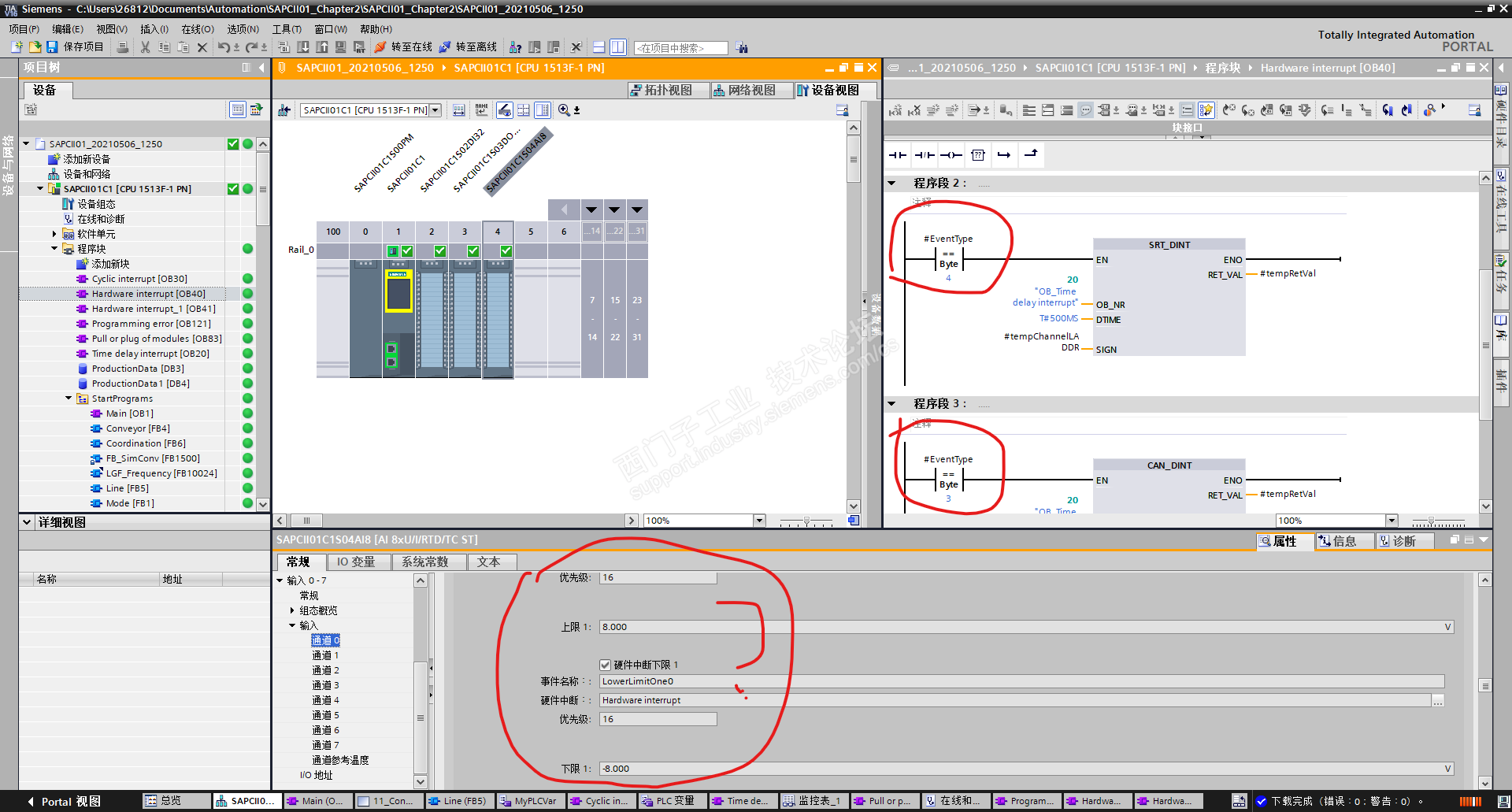Collapse program segment 3 network
This screenshot has width=1512, height=812.
pos(891,404)
